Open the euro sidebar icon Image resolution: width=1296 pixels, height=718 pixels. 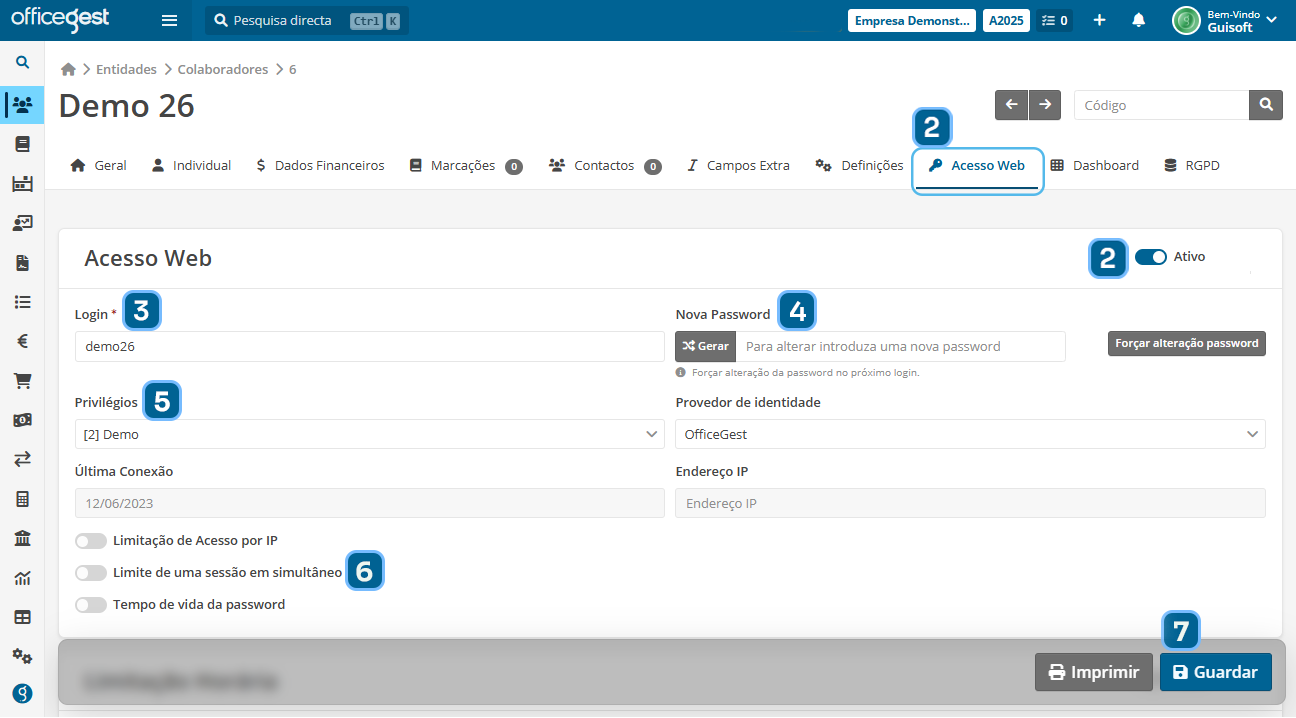(22, 341)
